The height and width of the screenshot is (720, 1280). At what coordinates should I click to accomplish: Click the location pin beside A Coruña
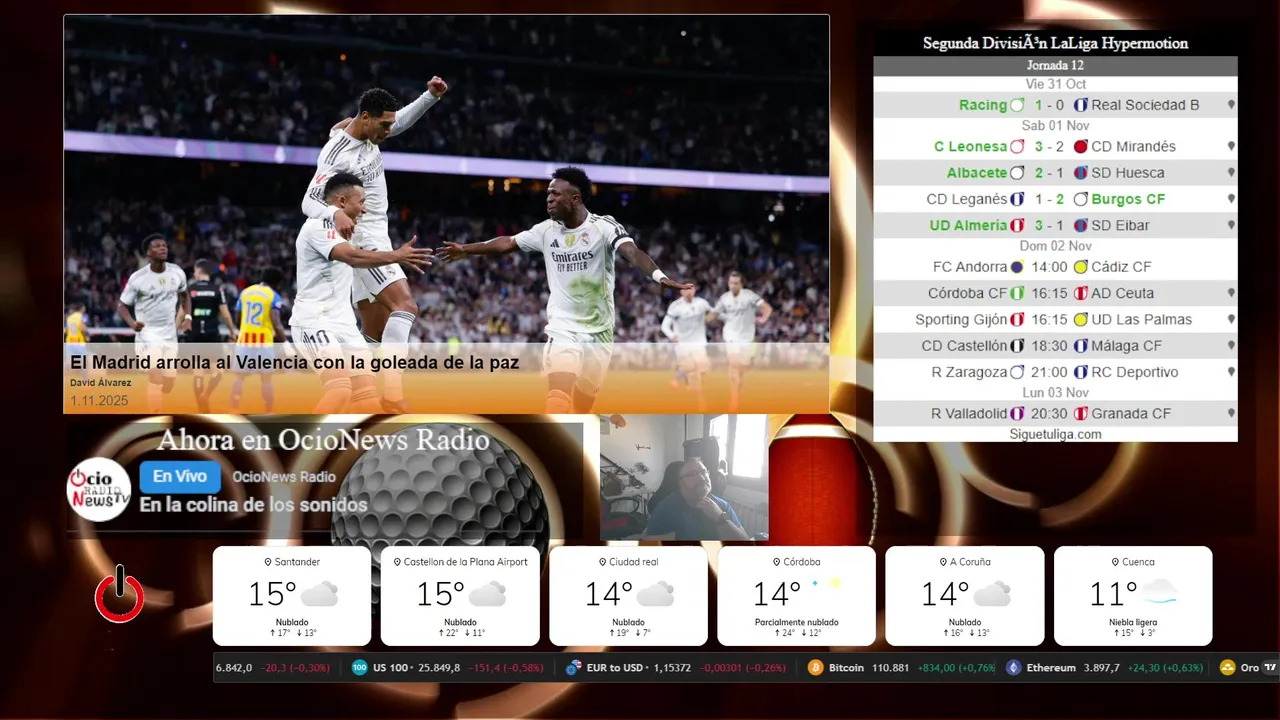tap(941, 562)
